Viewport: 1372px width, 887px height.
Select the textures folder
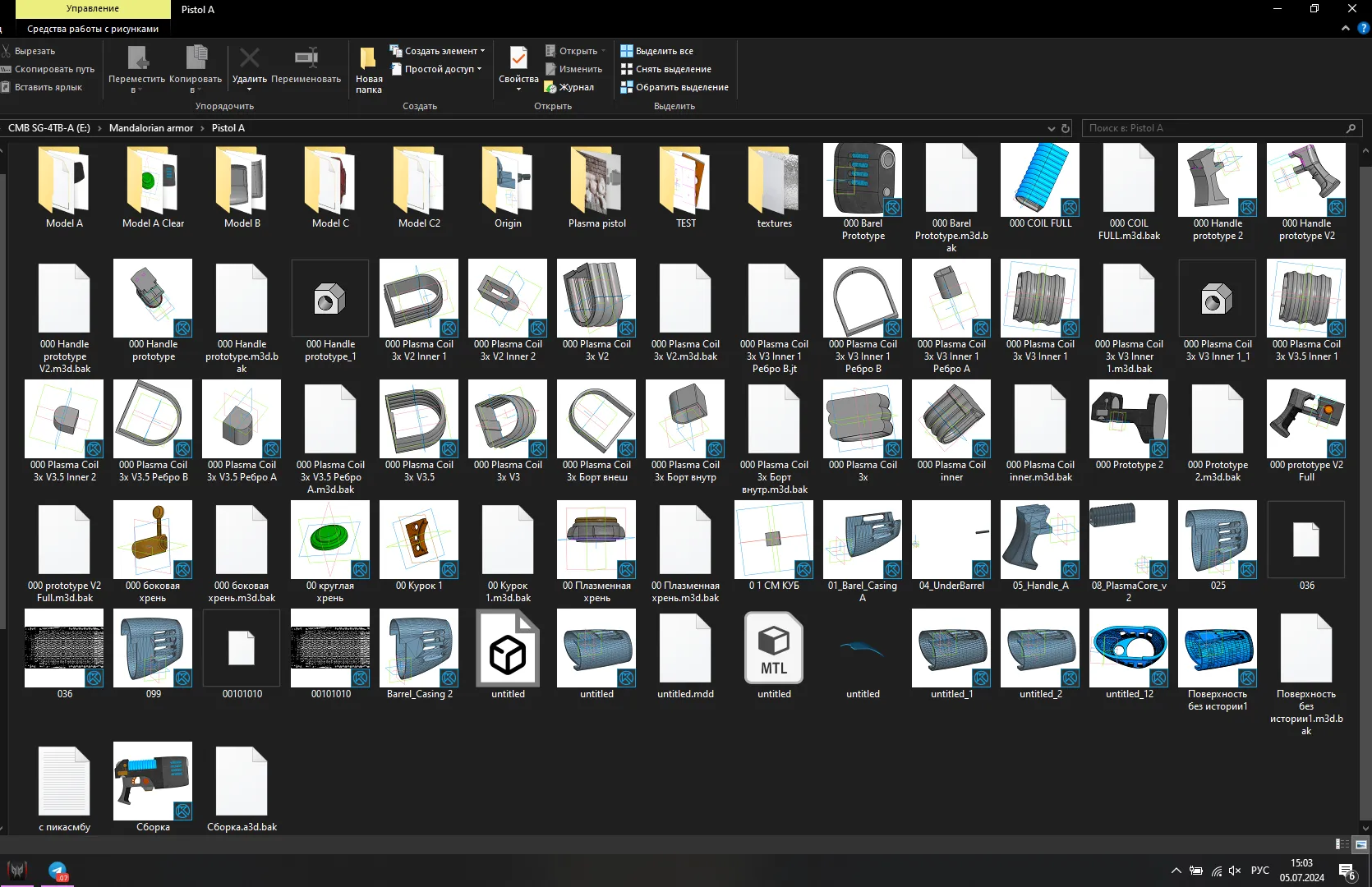[x=774, y=187]
